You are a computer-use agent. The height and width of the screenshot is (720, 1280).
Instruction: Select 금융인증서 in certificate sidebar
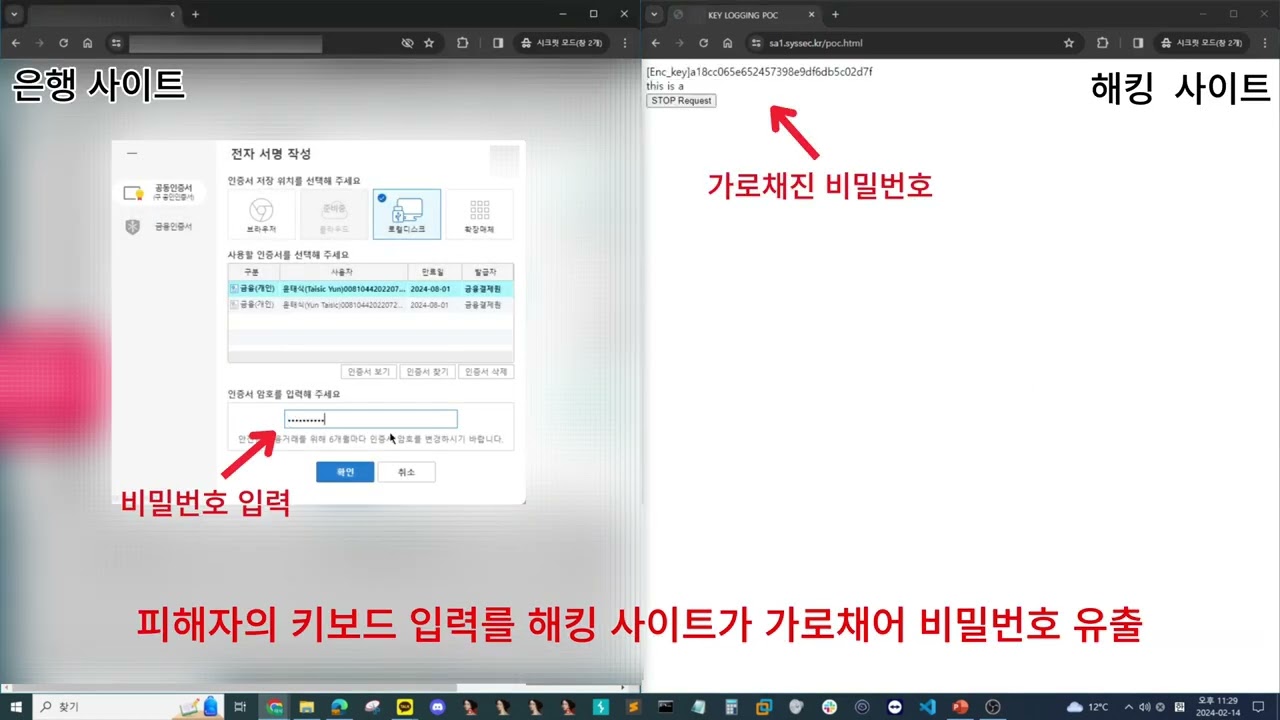160,227
